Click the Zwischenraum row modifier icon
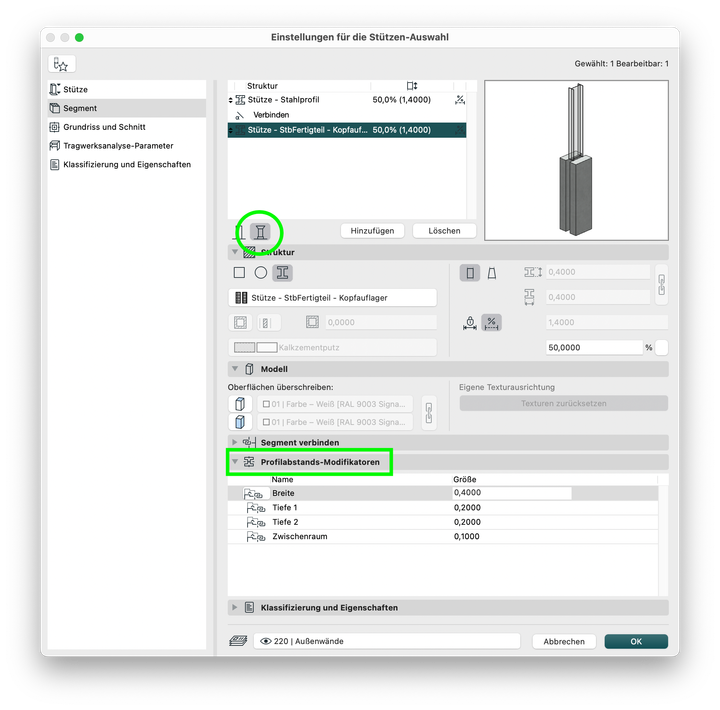 tap(256, 536)
